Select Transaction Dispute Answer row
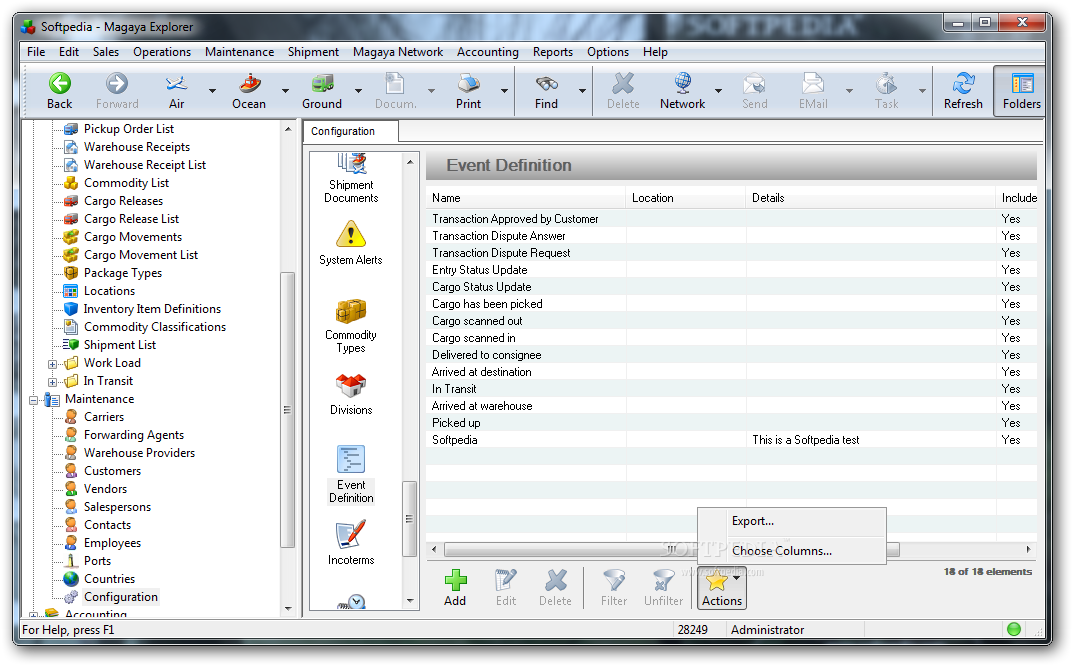 pyautogui.click(x=731, y=236)
